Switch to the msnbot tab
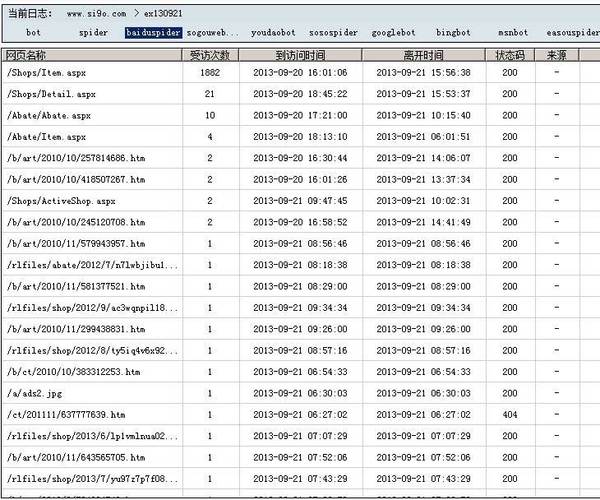Image resolution: width=600 pixels, height=500 pixels. (x=513, y=33)
